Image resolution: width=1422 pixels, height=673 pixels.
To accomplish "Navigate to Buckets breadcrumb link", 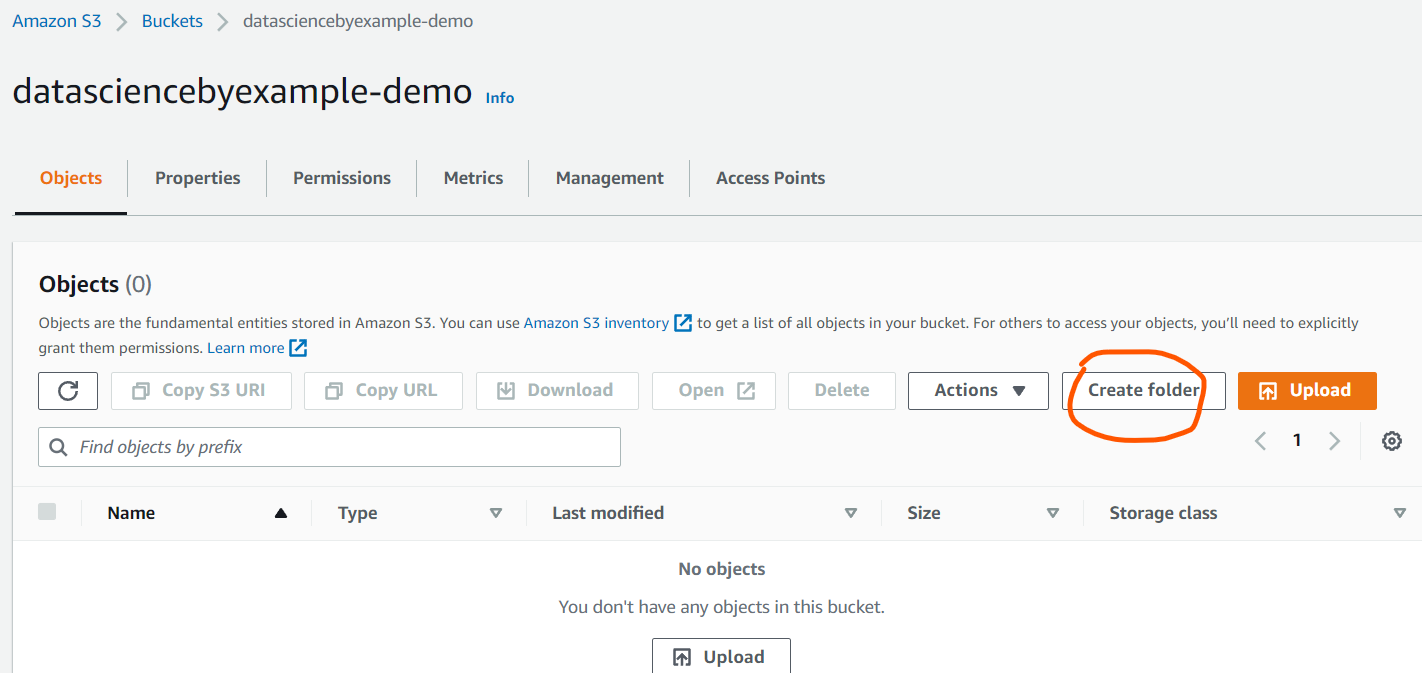I will pos(172,21).
